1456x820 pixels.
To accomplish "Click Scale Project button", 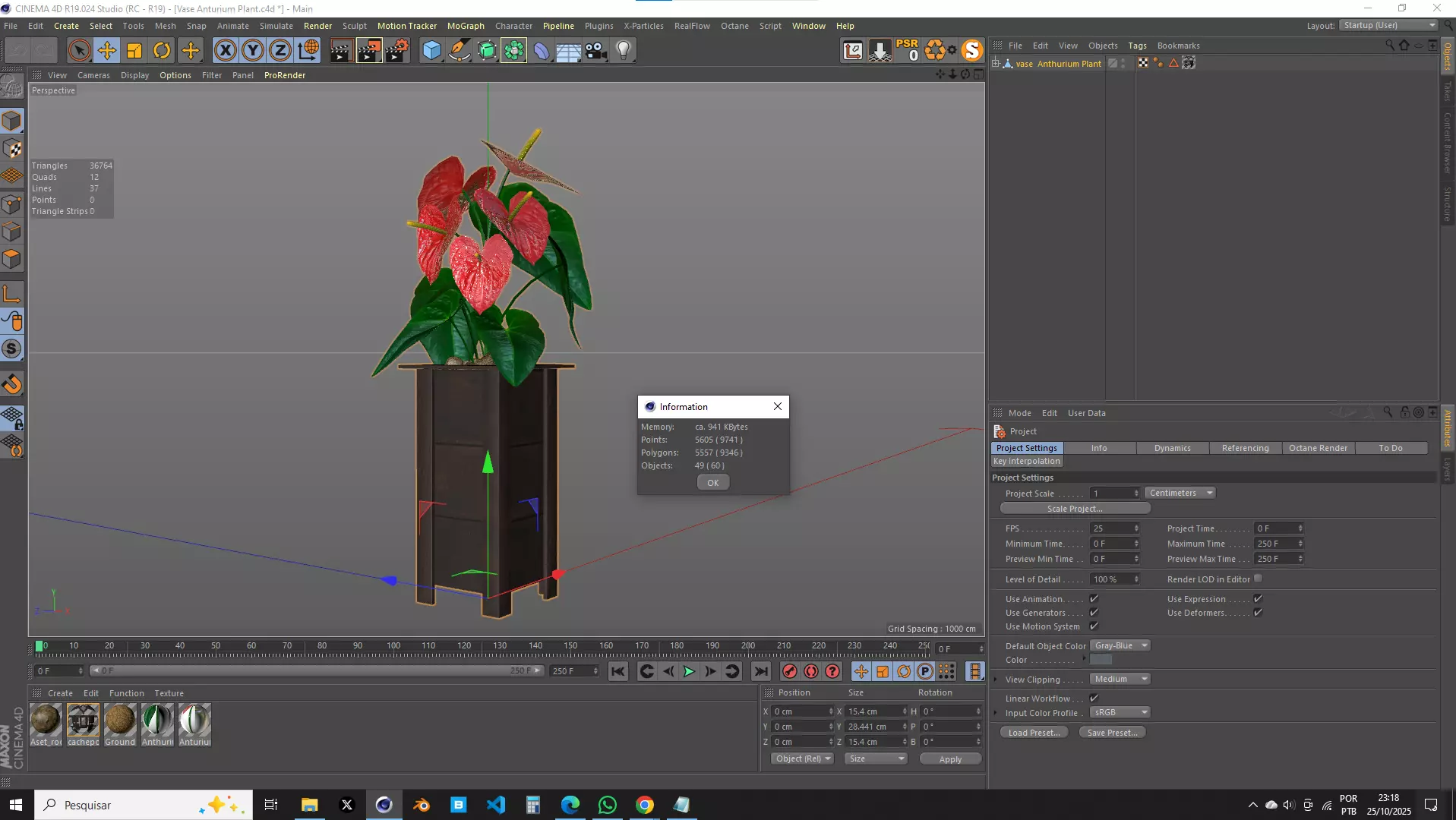I will (1075, 509).
